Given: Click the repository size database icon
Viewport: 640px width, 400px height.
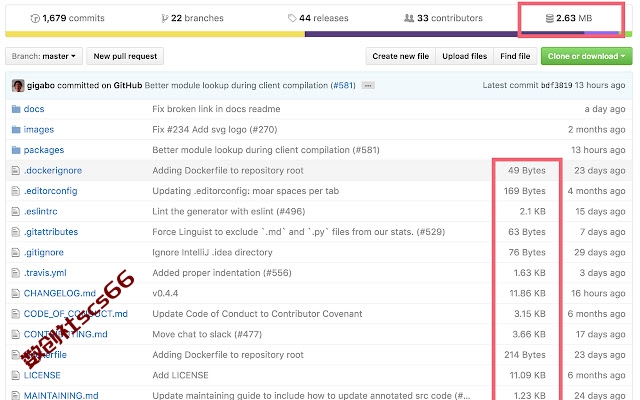Looking at the screenshot, I should (550, 18).
